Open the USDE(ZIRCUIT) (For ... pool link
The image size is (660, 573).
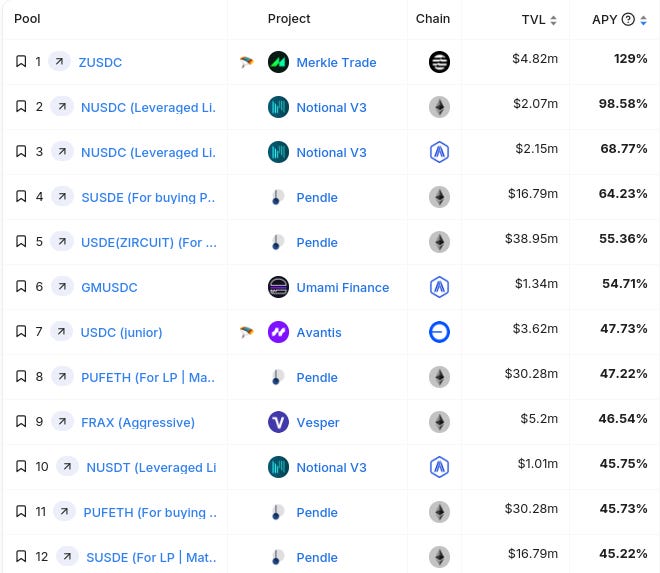pyautogui.click(x=149, y=243)
